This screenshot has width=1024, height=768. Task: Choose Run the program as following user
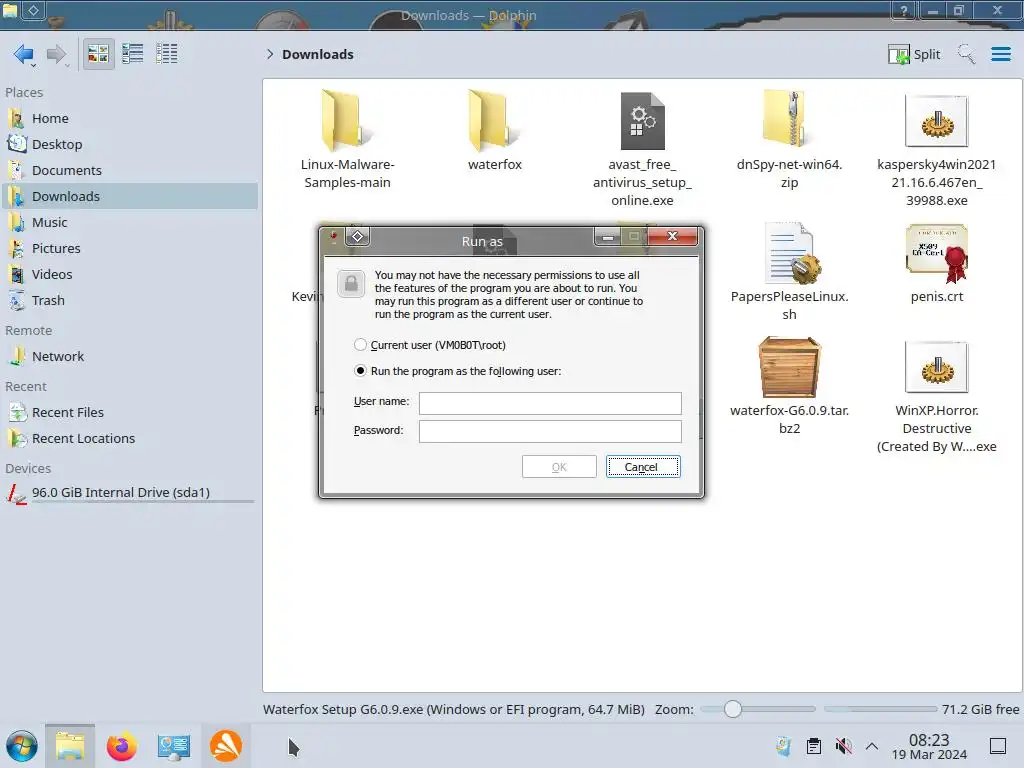click(457, 371)
